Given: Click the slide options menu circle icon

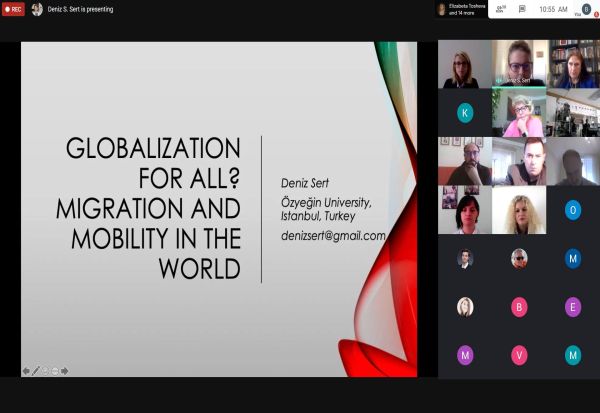Looking at the screenshot, I should [55, 370].
